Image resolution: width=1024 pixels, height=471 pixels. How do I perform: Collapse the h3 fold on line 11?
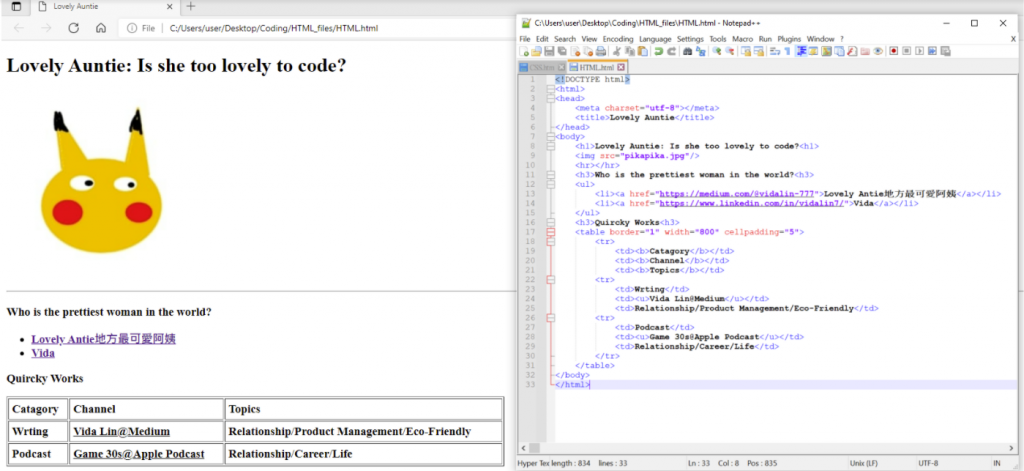click(551, 175)
